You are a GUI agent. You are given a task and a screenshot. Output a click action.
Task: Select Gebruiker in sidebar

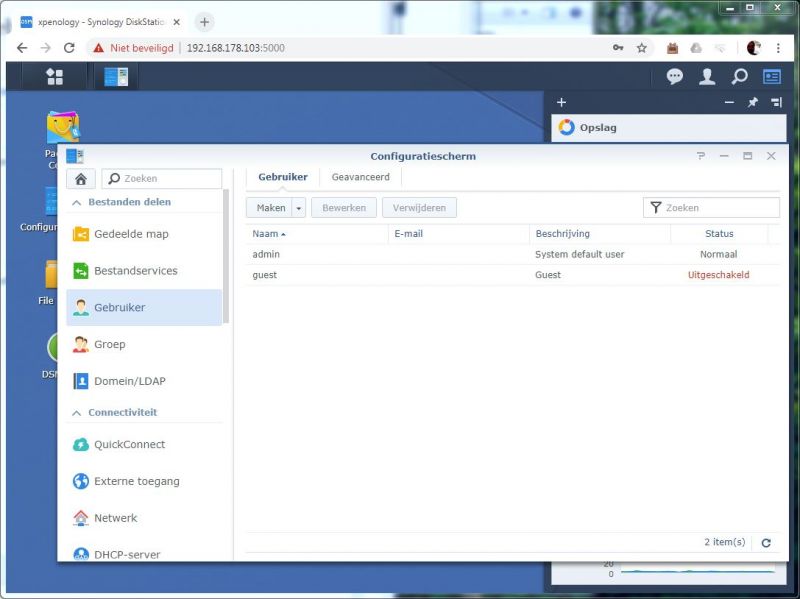coord(144,308)
